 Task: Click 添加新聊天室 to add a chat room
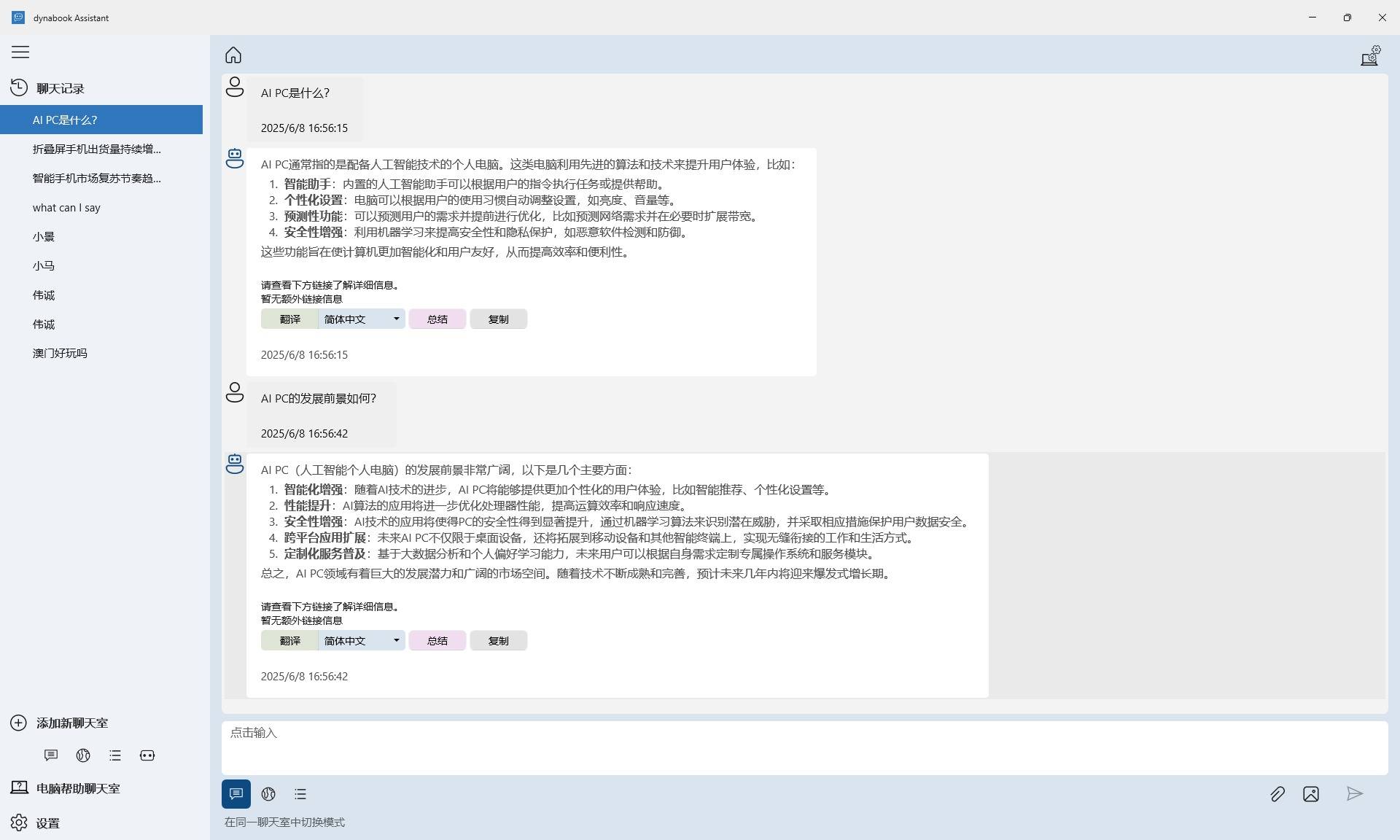click(x=71, y=723)
